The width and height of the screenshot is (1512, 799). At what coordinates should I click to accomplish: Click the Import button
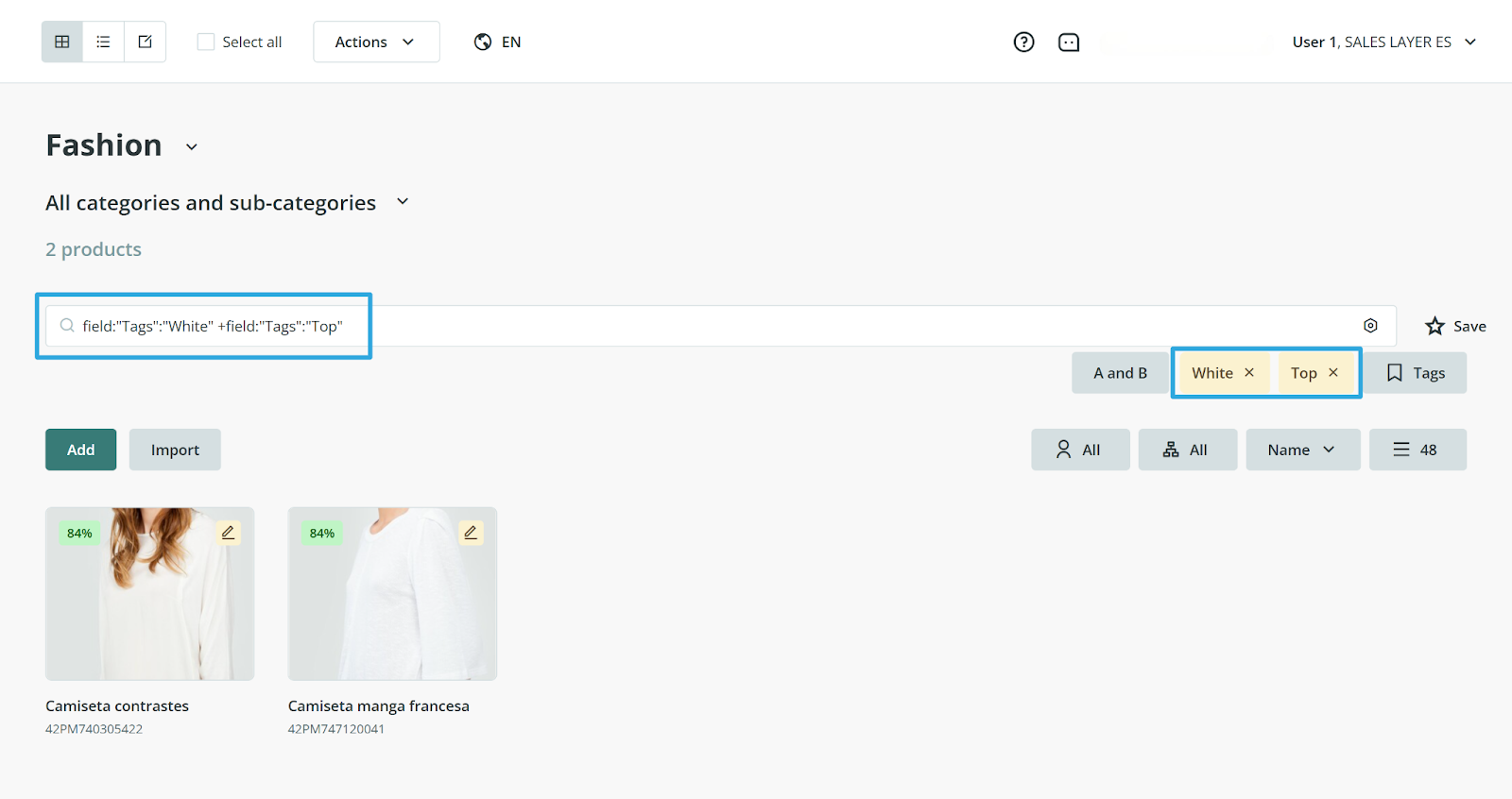pyautogui.click(x=175, y=450)
